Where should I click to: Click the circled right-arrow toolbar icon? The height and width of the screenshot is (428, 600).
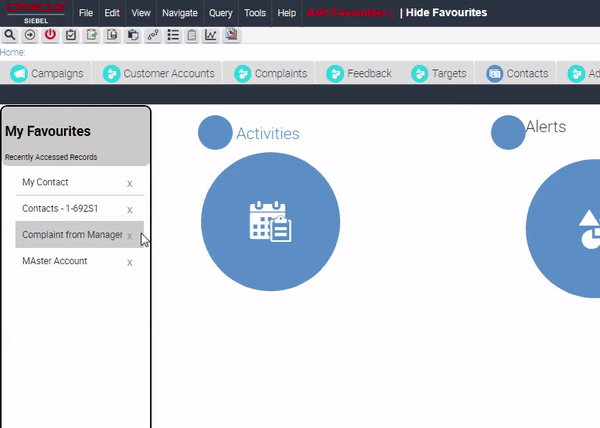point(30,35)
